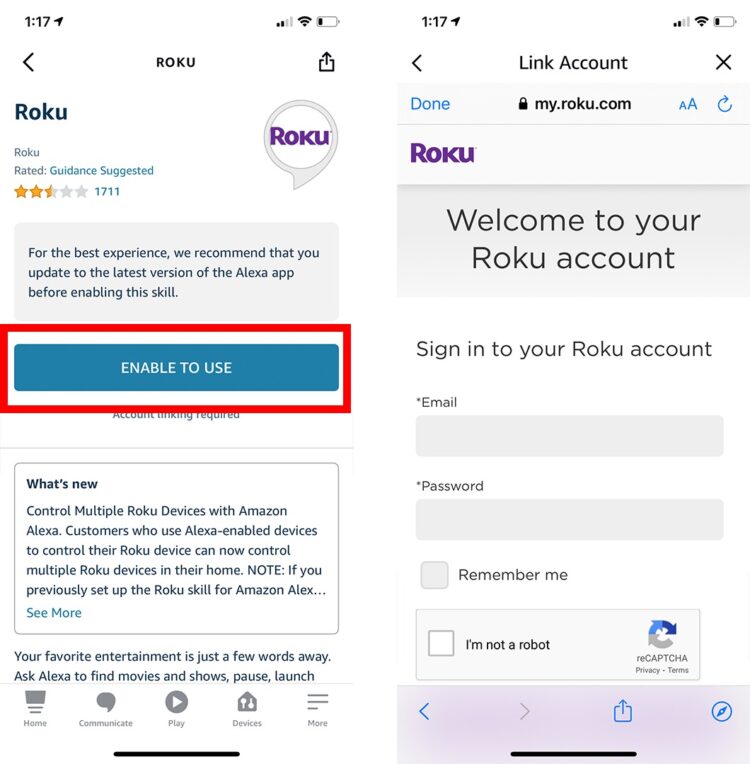
Task: Click the Password input field
Action: tap(569, 519)
